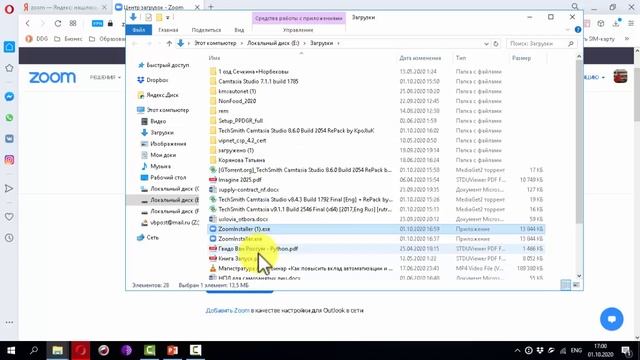Collapse the Explorer ribbon chevron

(x=567, y=30)
